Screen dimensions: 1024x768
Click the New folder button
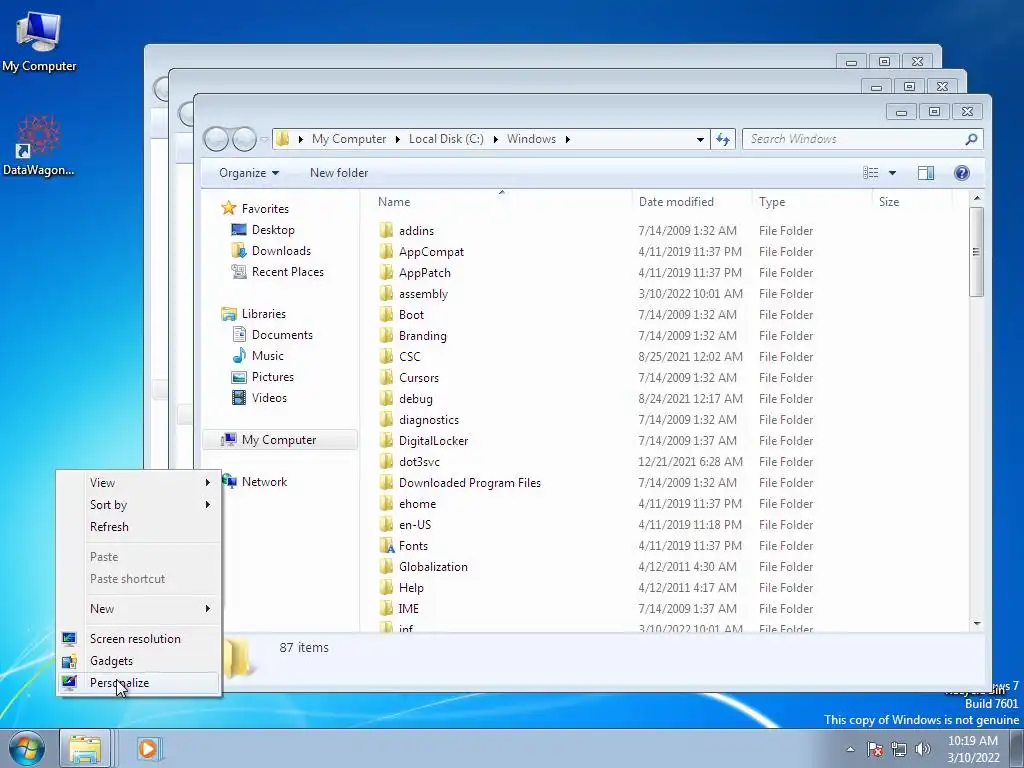pyautogui.click(x=339, y=173)
